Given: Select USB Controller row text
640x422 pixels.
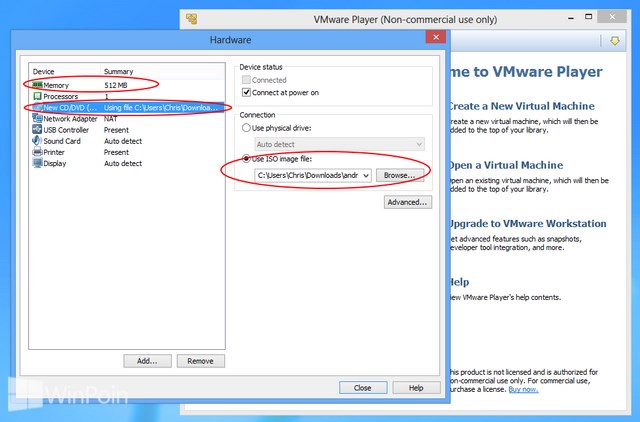Looking at the screenshot, I should click(66, 130).
